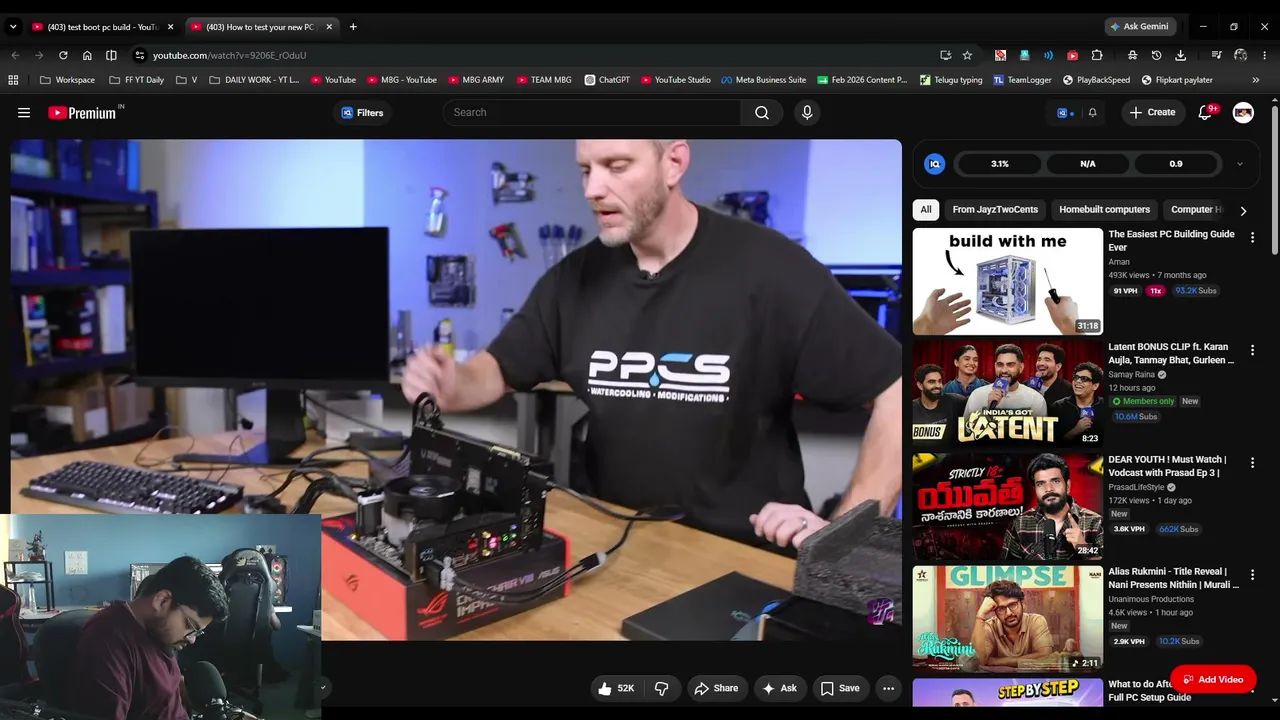Click the red YouTube extension icon in toolbar
1280x720 pixels.
[x=1073, y=55]
